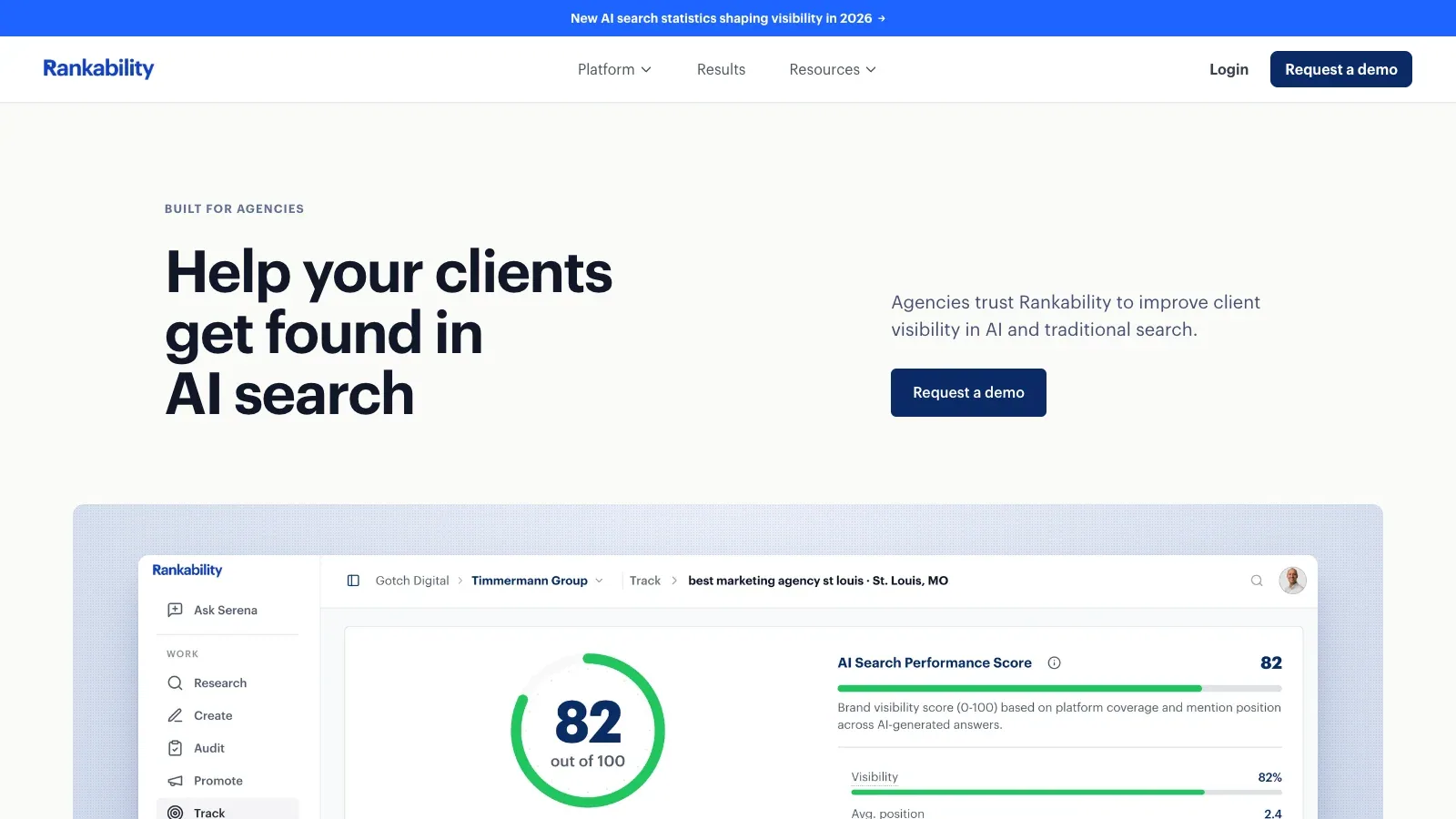Expand the Resources navigation dropdown
This screenshot has height=819, width=1456.
[x=833, y=69]
